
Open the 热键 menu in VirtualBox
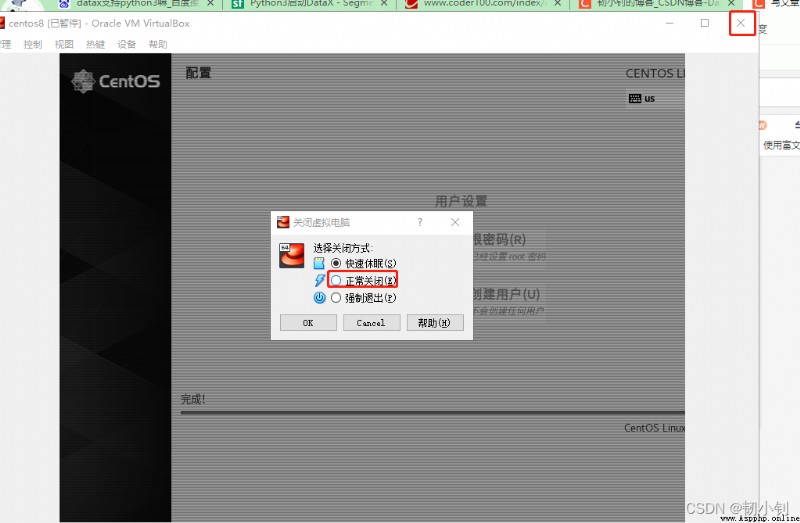point(95,44)
